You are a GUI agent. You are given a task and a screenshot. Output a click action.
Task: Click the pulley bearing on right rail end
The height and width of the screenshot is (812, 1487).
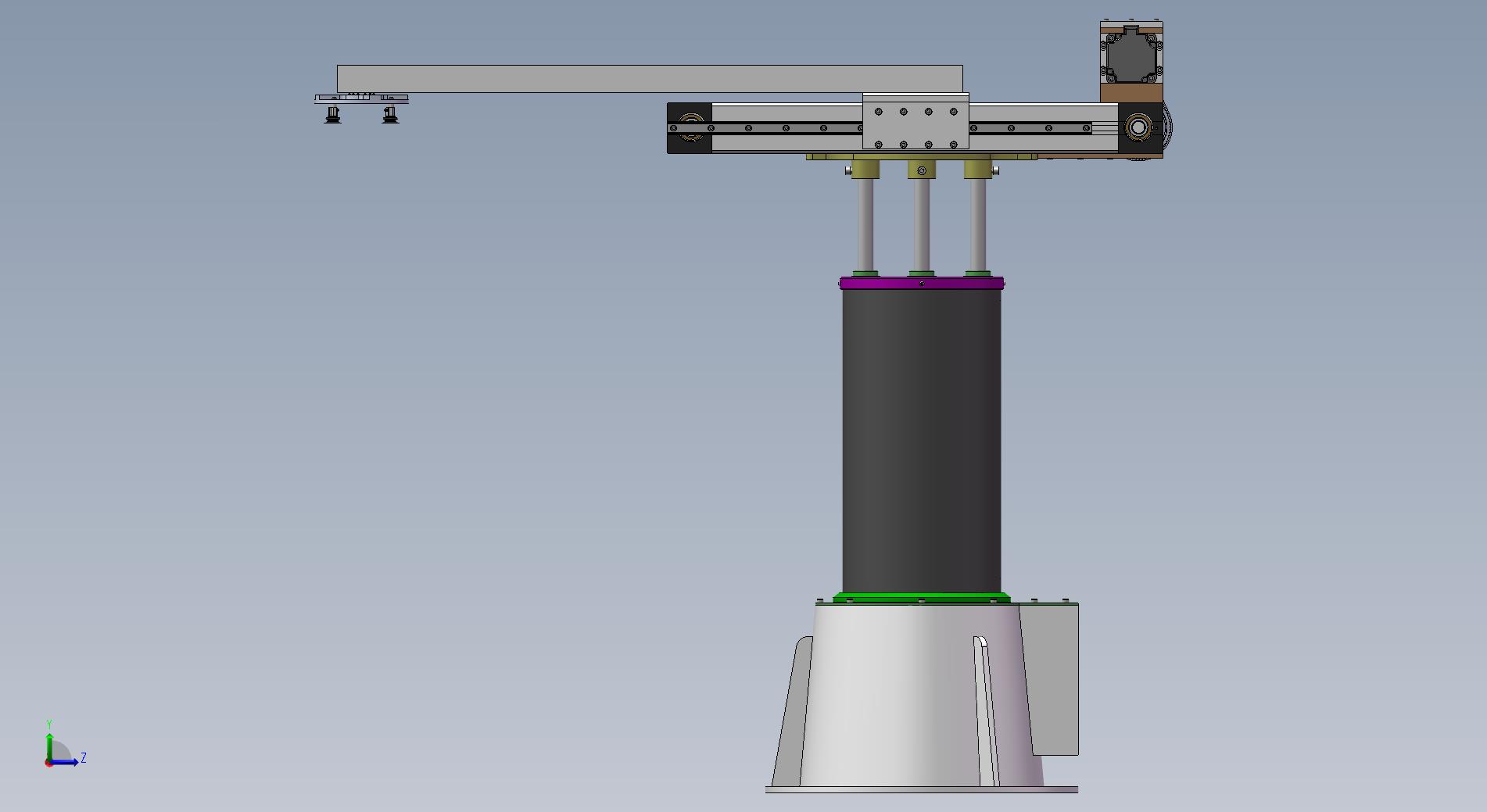[1138, 127]
